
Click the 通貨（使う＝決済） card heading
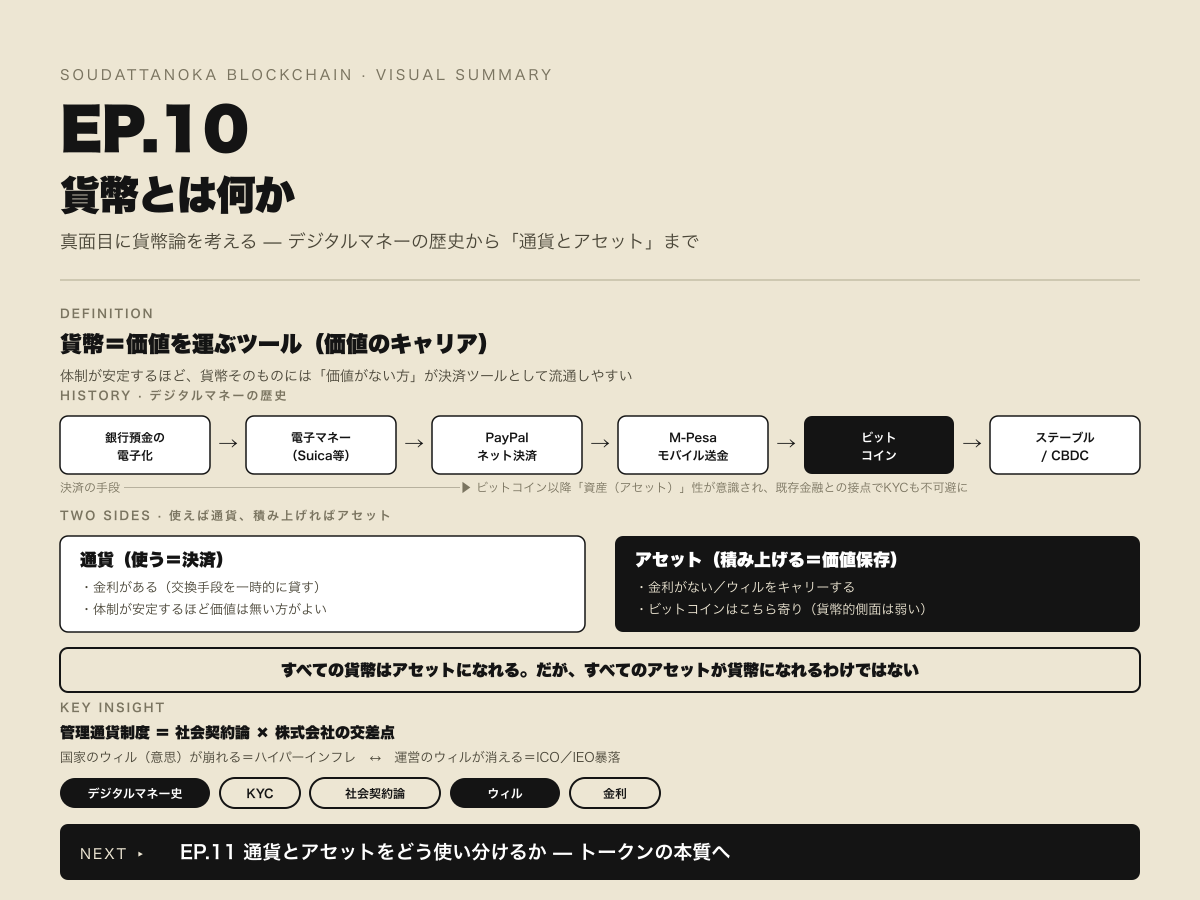(152, 560)
